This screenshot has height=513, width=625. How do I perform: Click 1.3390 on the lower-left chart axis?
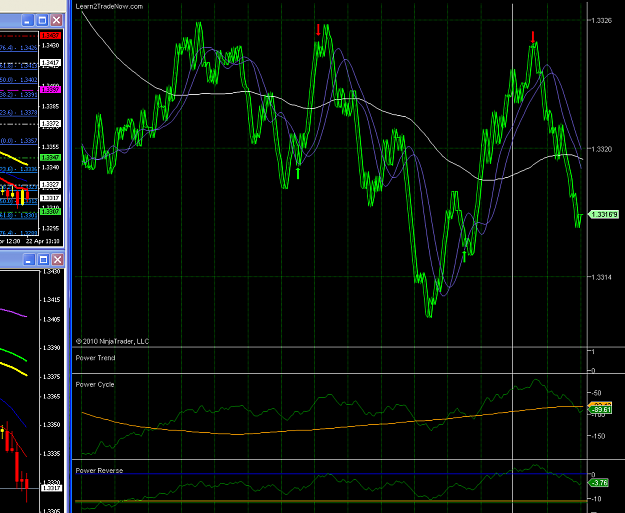(52, 348)
